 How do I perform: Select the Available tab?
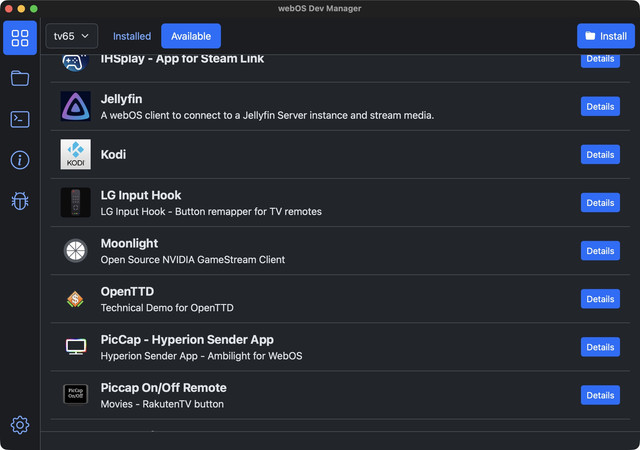191,36
